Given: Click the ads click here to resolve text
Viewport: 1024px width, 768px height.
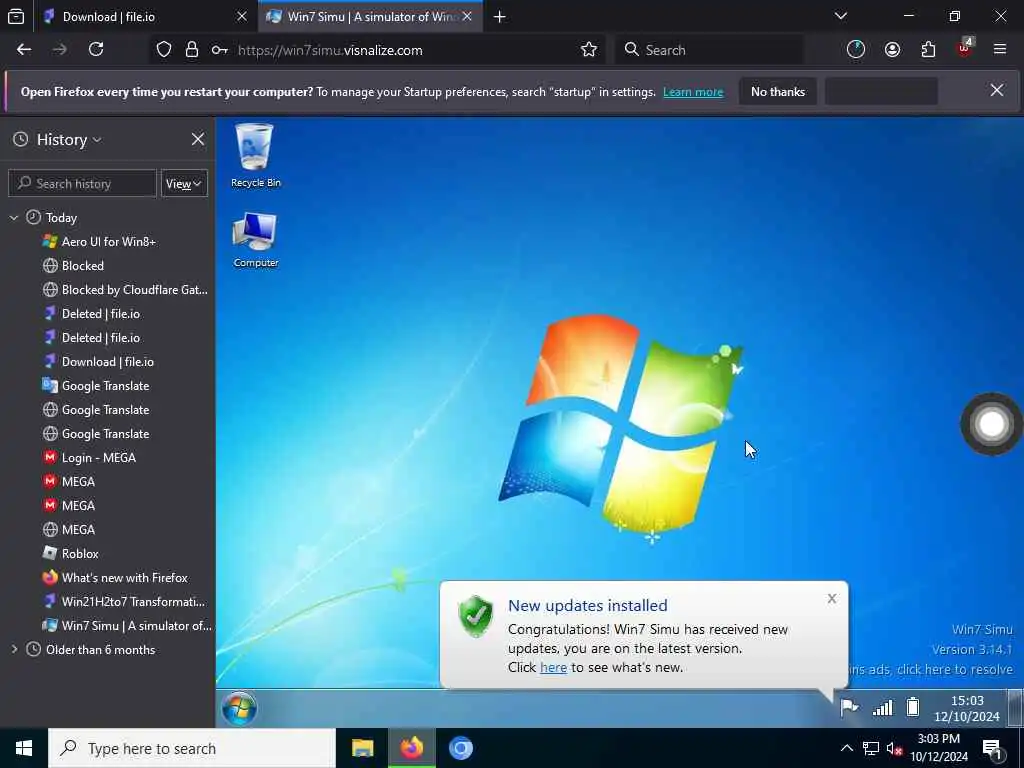Looking at the screenshot, I should (931, 669).
